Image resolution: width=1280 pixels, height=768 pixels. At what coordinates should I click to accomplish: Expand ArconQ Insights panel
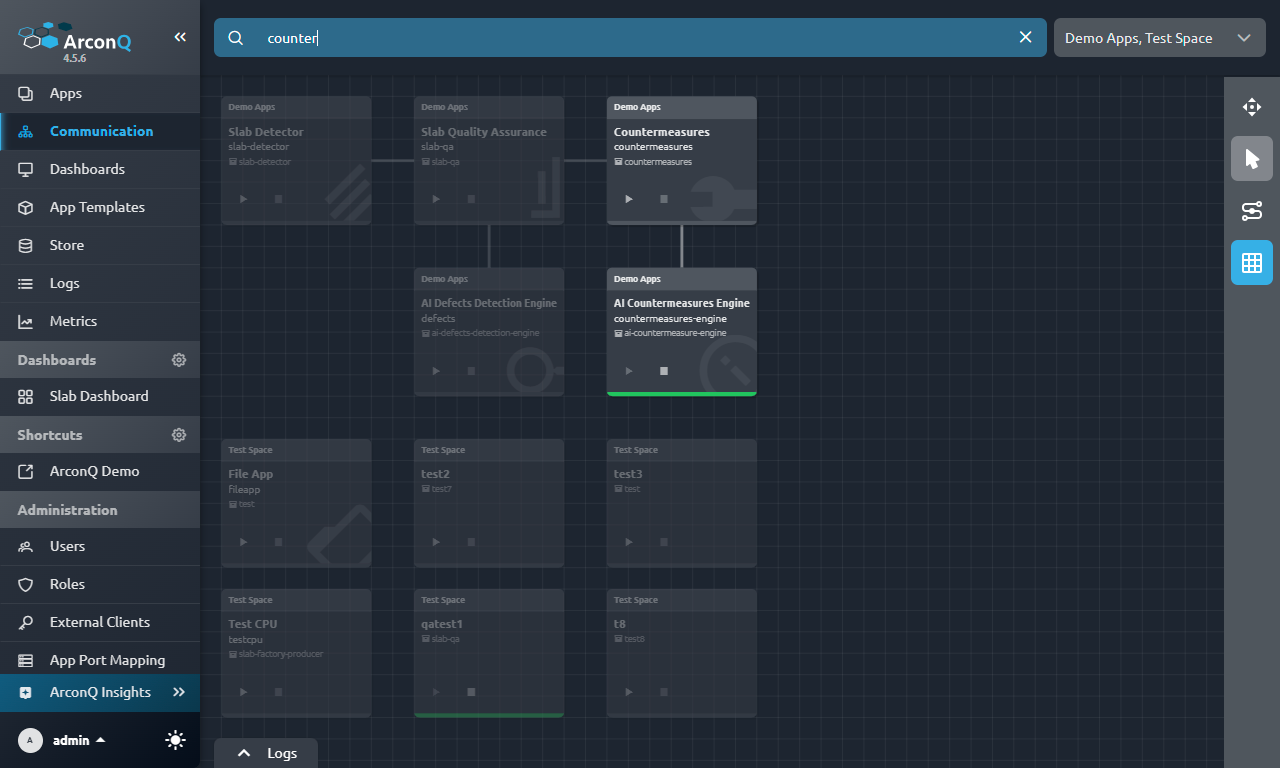tap(179, 692)
